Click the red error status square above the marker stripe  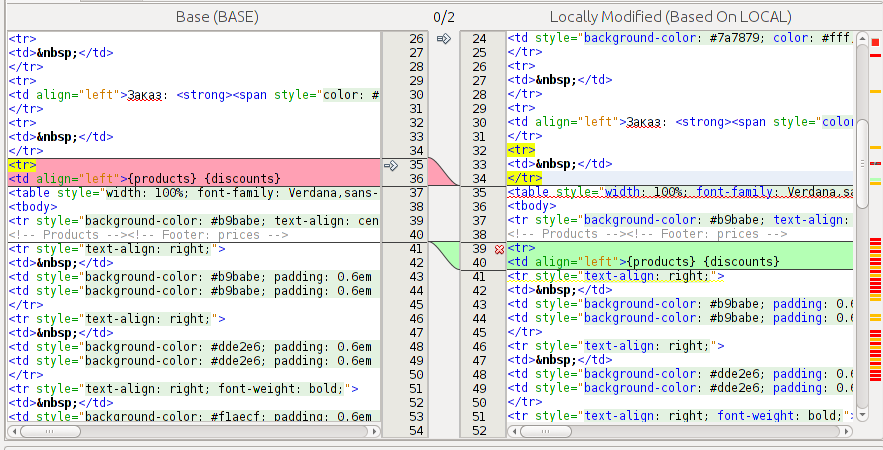point(875,42)
